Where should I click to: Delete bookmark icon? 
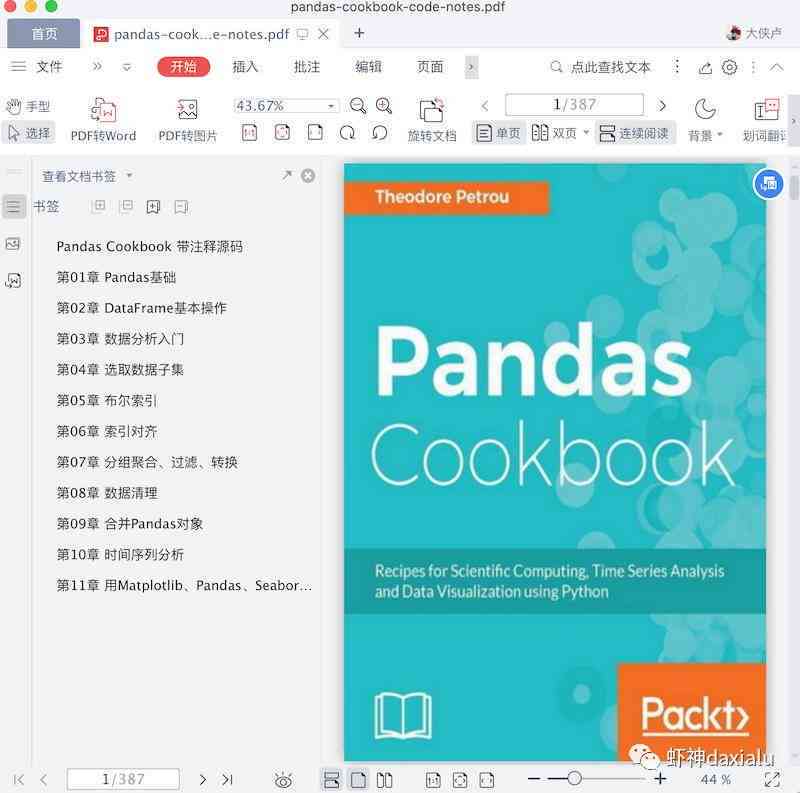click(x=181, y=207)
